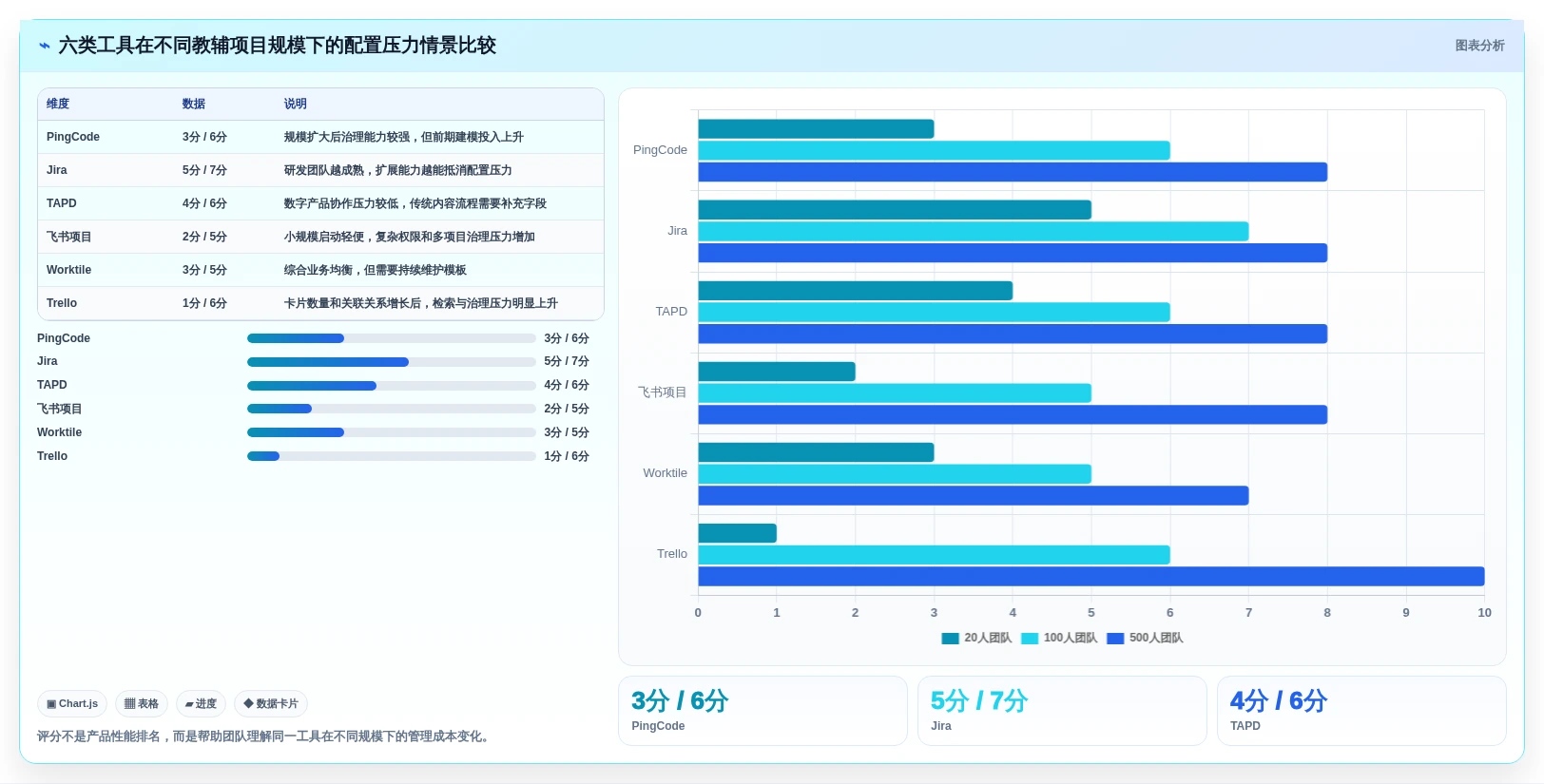Click the 说明 column header
The height and width of the screenshot is (784, 1544).
[x=296, y=105]
